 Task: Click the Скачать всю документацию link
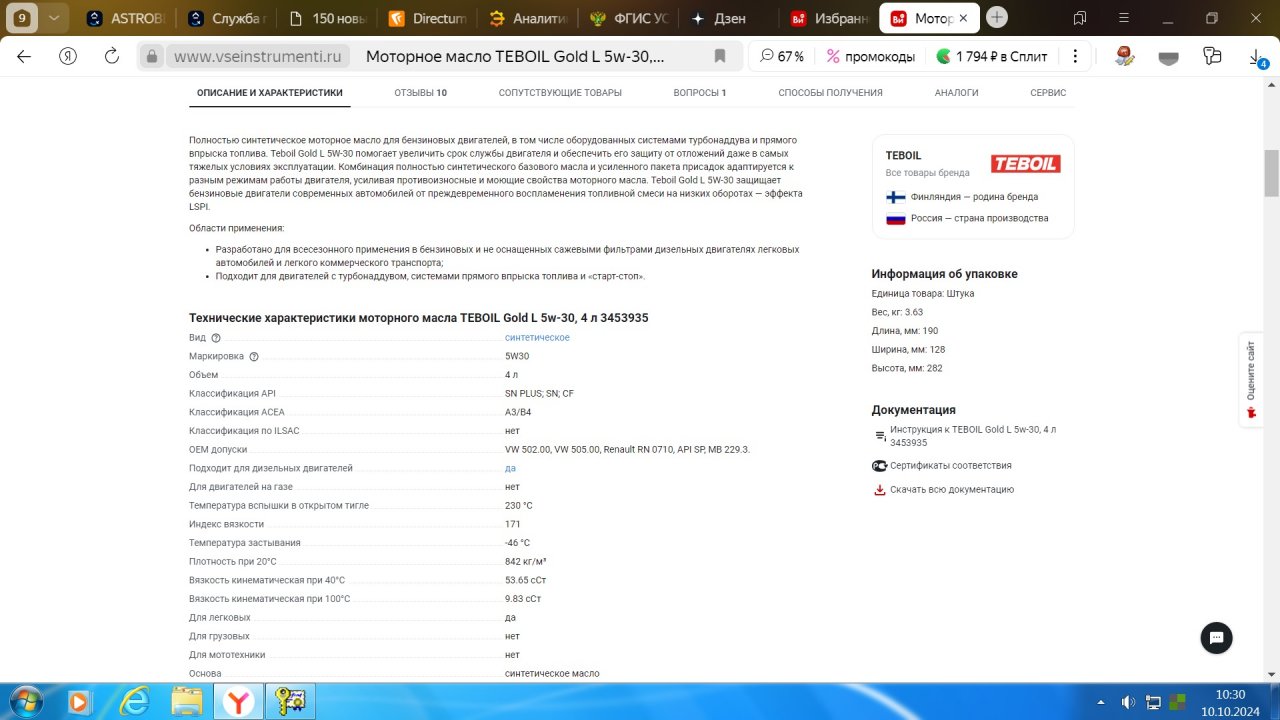coord(951,490)
